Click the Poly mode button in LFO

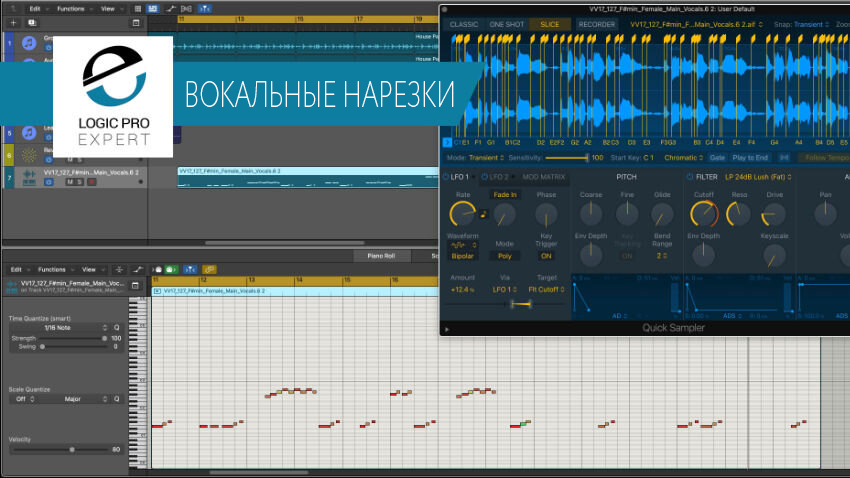(x=505, y=256)
